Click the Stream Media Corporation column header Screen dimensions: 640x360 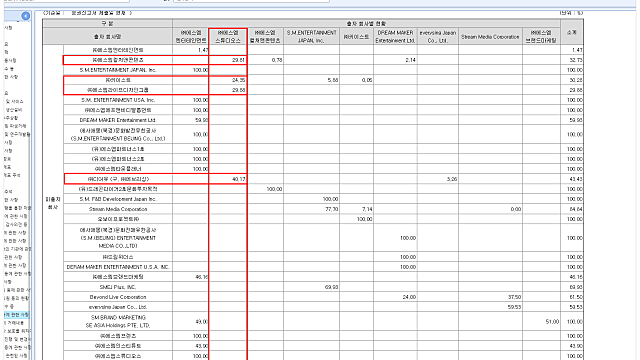(490, 36)
